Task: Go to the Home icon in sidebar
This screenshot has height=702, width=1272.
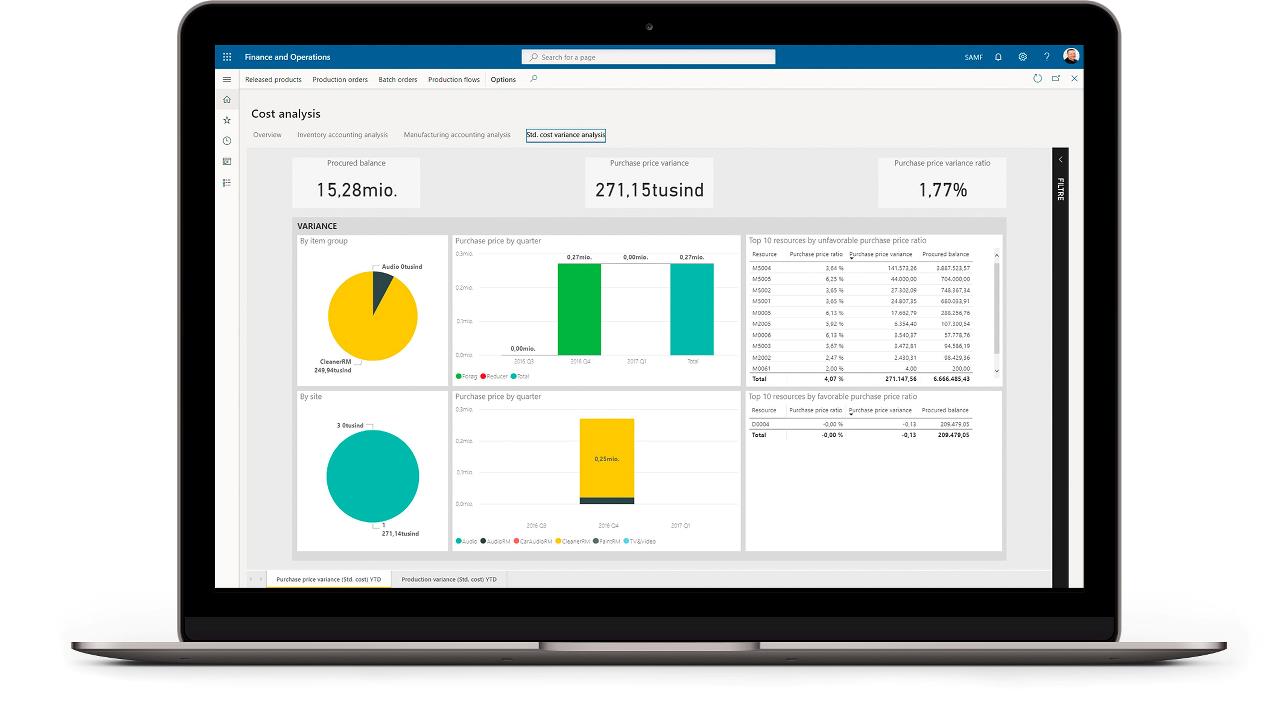Action: tap(227, 99)
